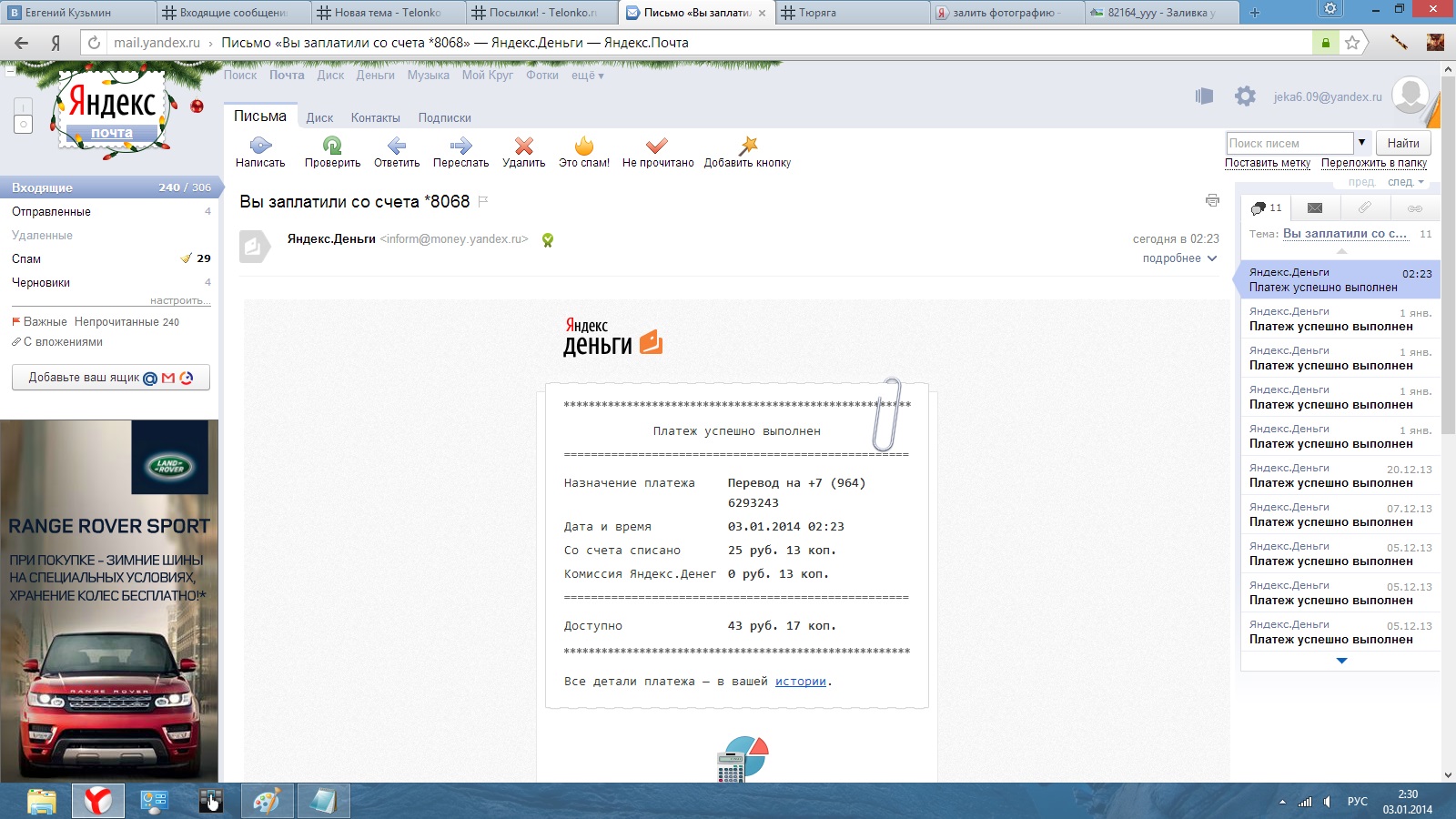Click the flag icon beside letter subject
The width and height of the screenshot is (1456, 819).
[483, 201]
